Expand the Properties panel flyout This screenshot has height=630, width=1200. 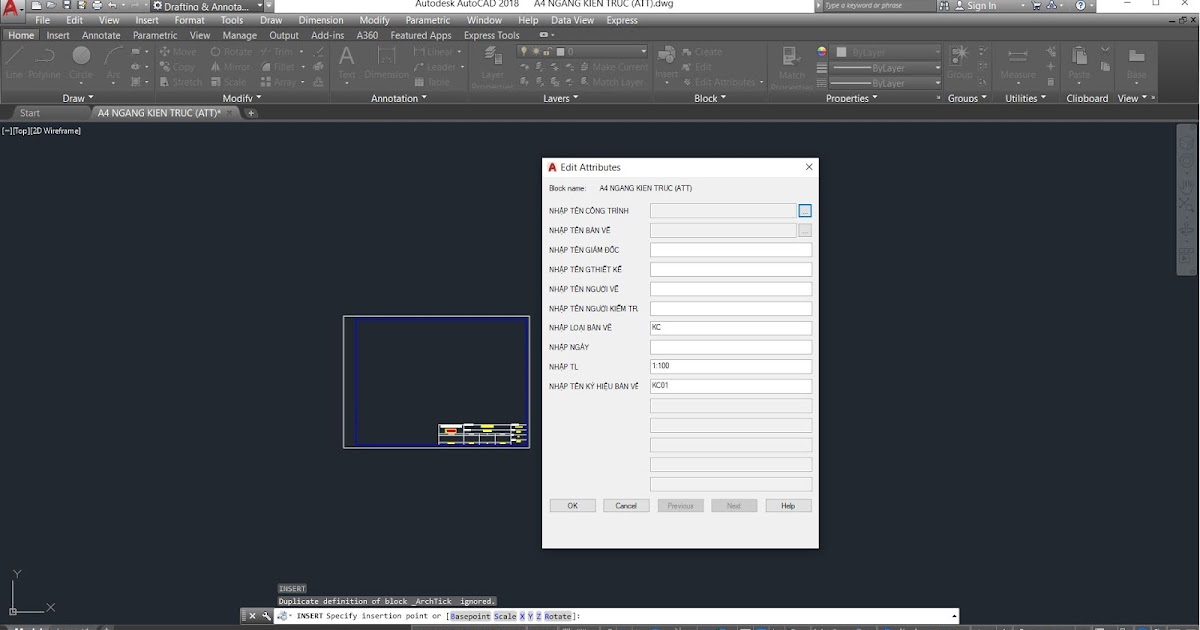[851, 98]
